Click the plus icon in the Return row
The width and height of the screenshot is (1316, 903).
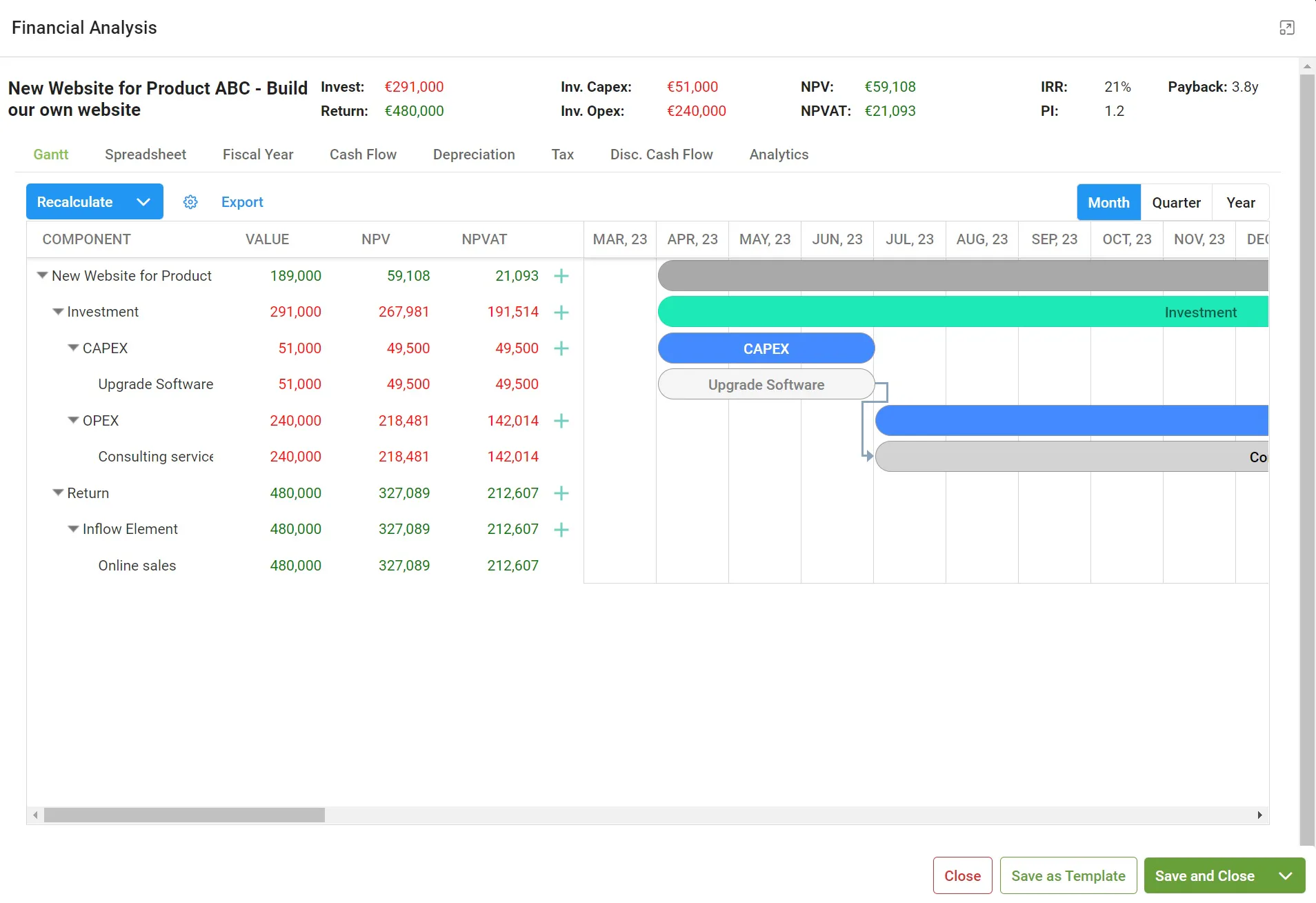[x=561, y=493]
